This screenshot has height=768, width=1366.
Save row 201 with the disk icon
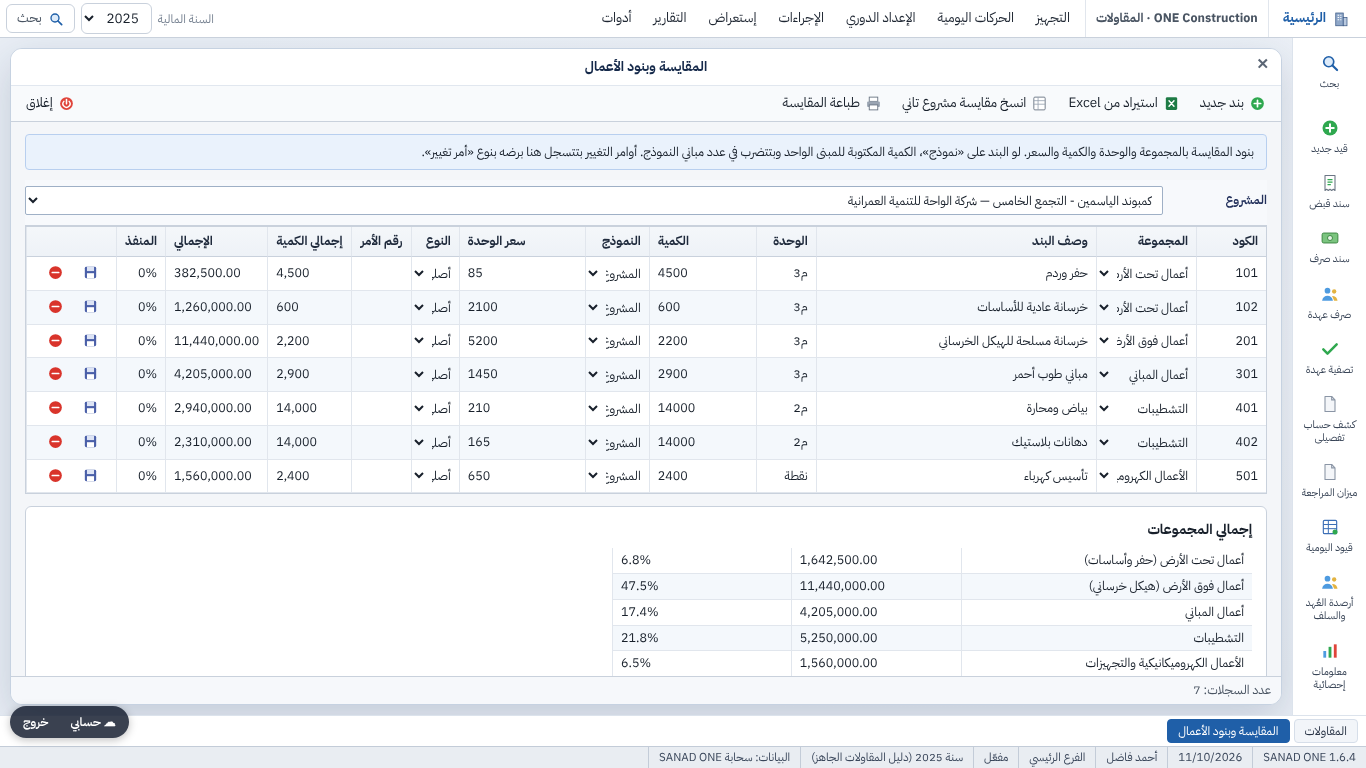[x=90, y=341]
